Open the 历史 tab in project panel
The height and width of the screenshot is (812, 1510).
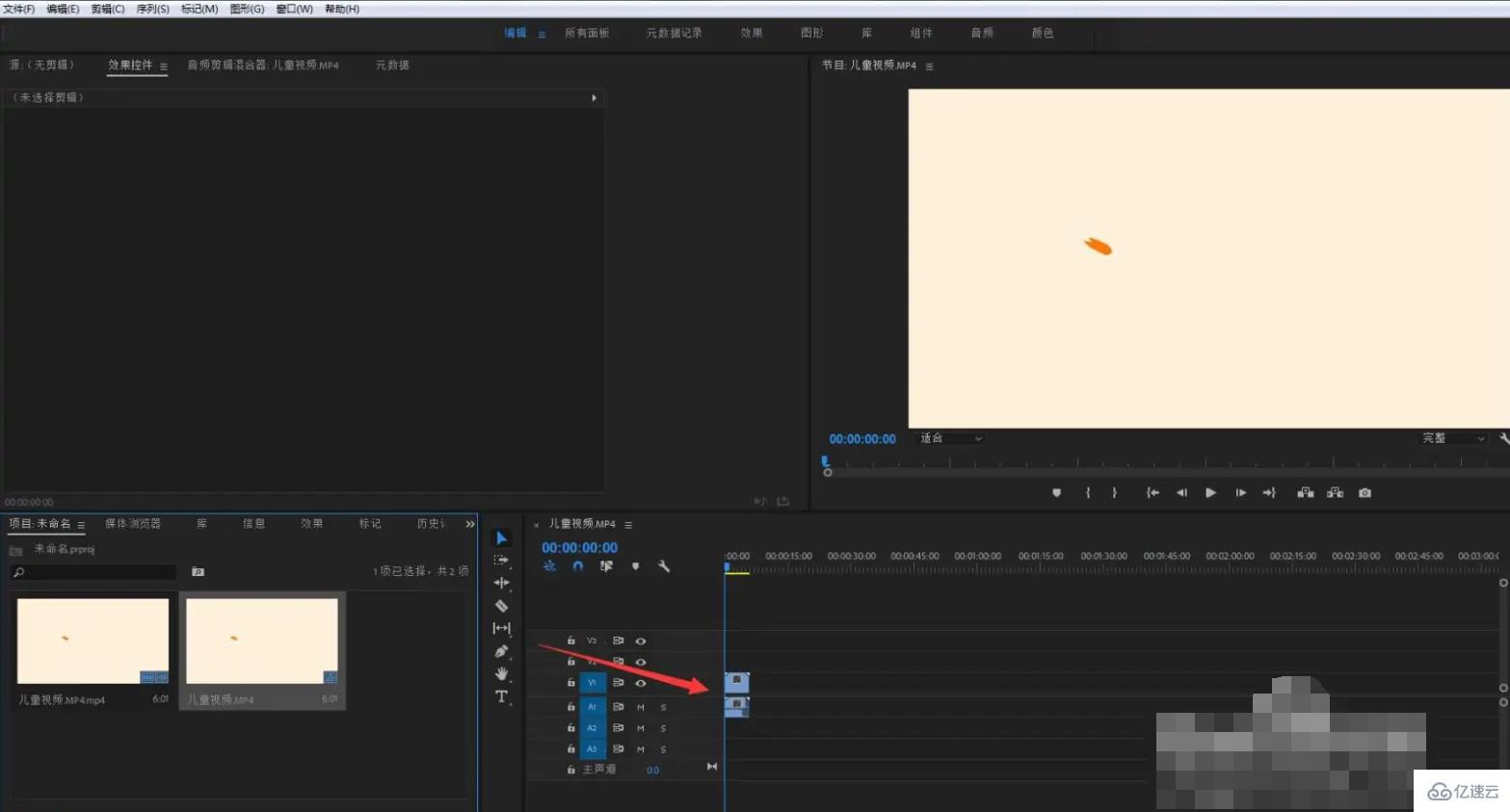(x=431, y=524)
